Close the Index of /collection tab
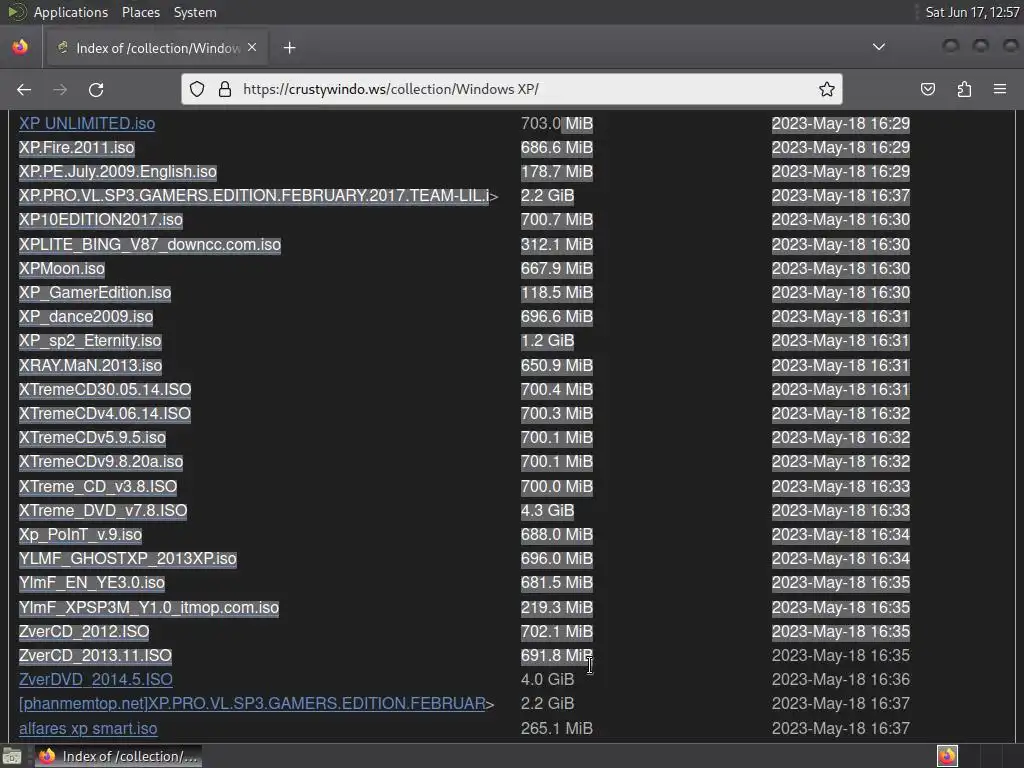This screenshot has height=768, width=1024. (x=252, y=48)
